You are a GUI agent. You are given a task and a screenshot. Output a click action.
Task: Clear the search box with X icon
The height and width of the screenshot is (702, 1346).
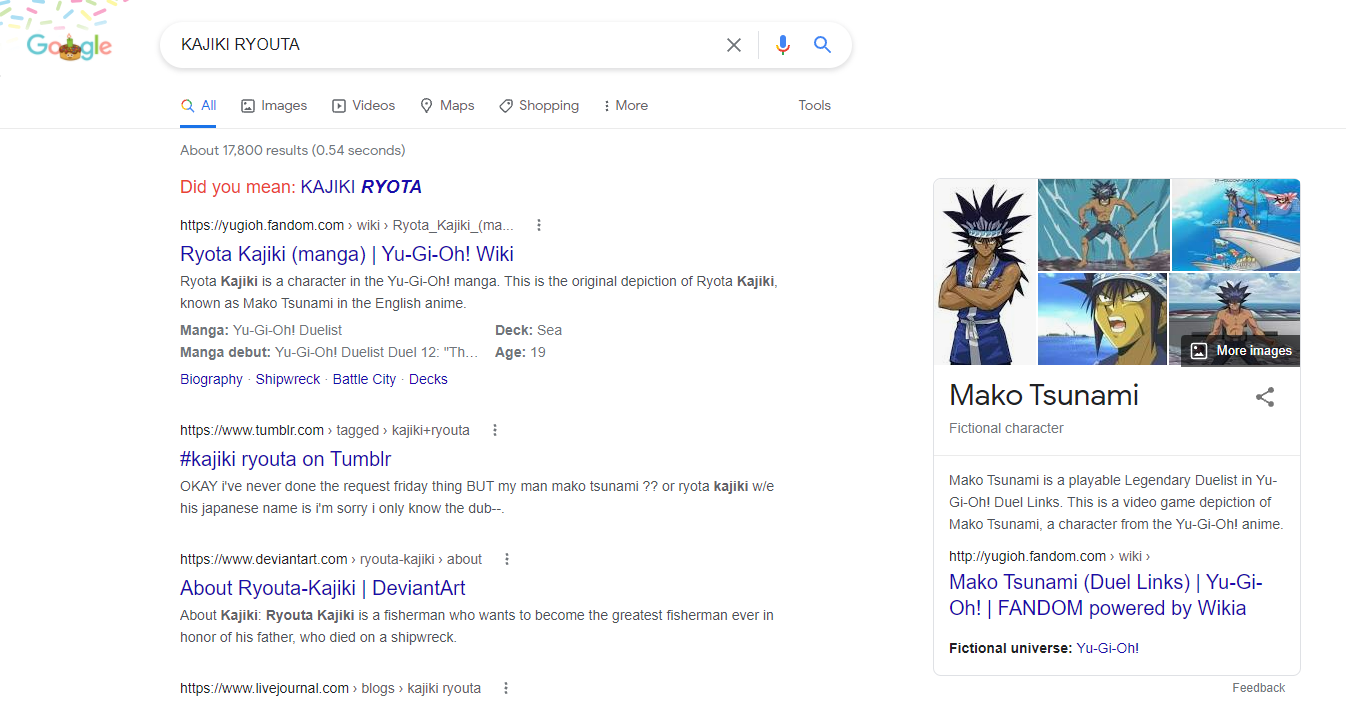734,45
